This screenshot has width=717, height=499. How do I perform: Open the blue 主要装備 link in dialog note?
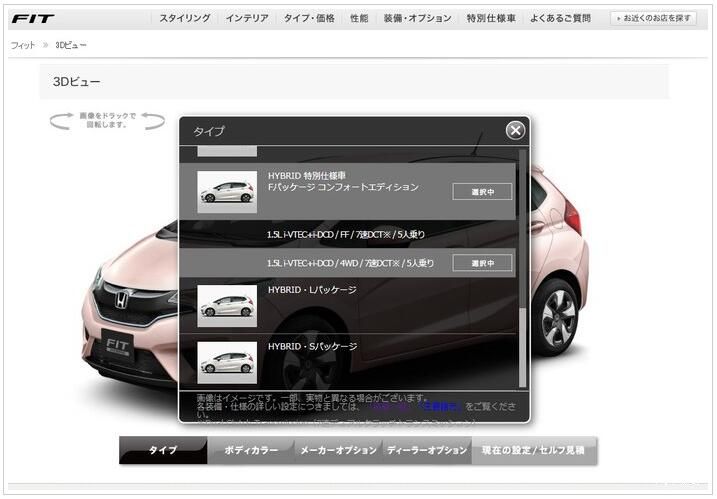point(440,406)
